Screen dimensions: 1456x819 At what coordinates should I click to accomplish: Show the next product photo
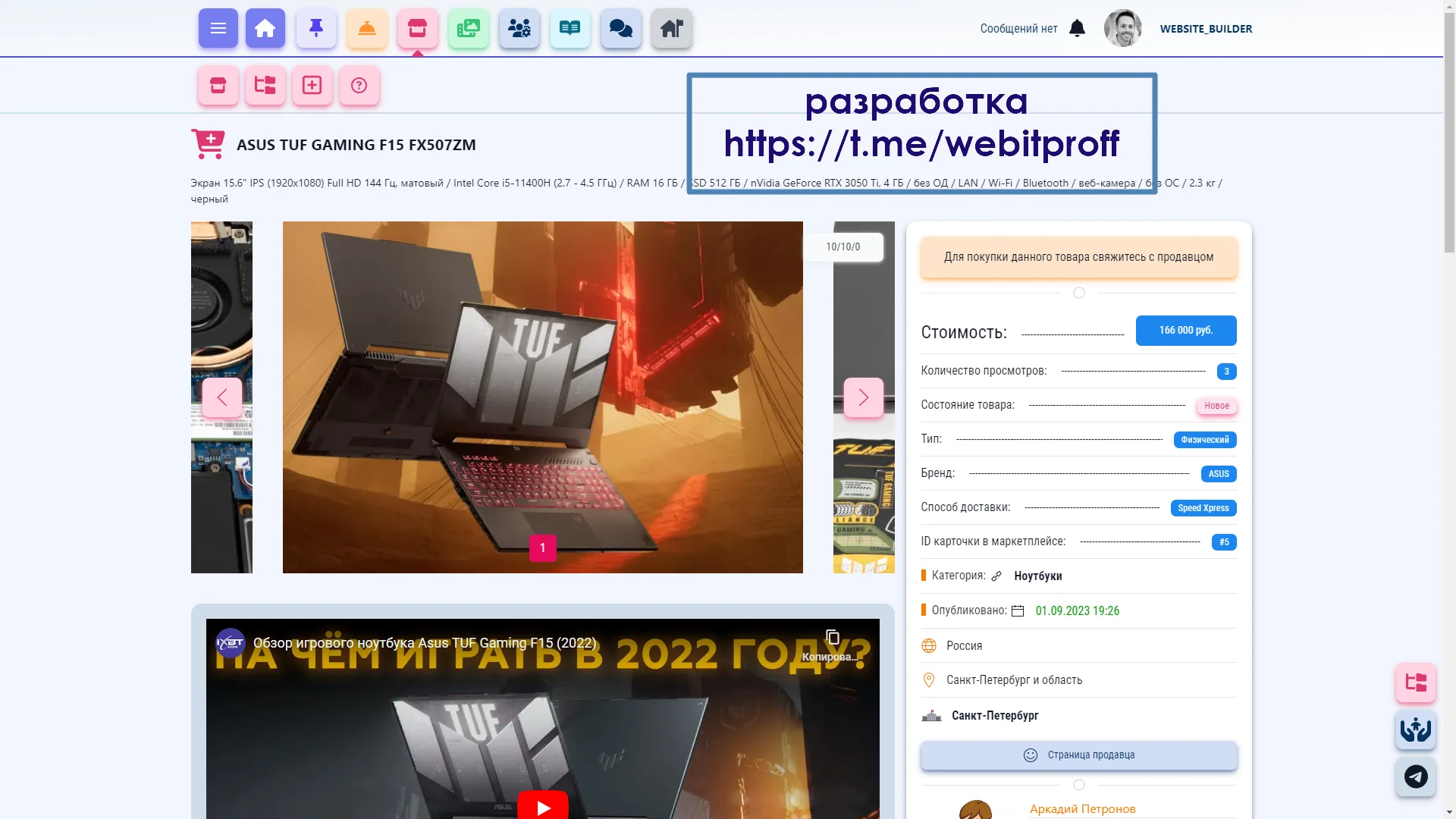click(863, 397)
